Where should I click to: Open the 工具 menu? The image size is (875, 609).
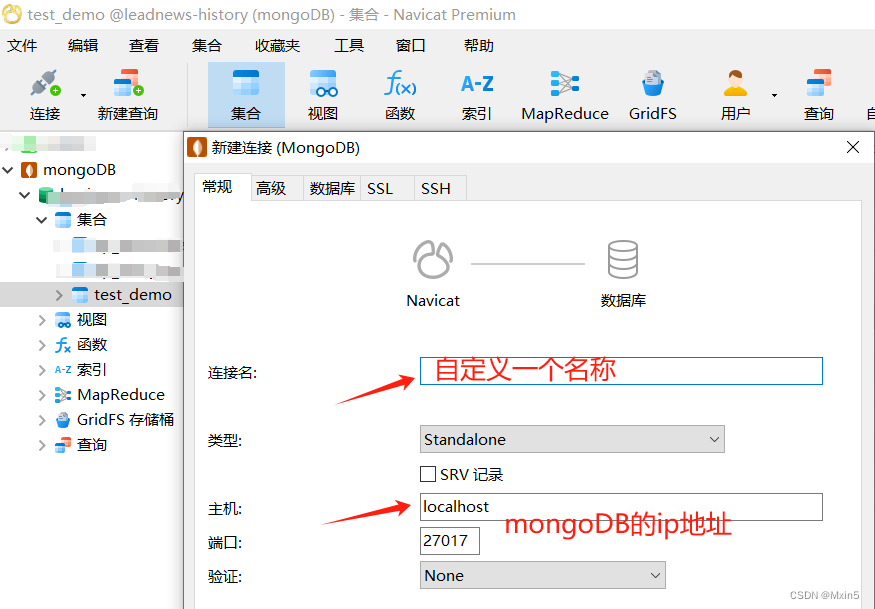[x=348, y=45]
